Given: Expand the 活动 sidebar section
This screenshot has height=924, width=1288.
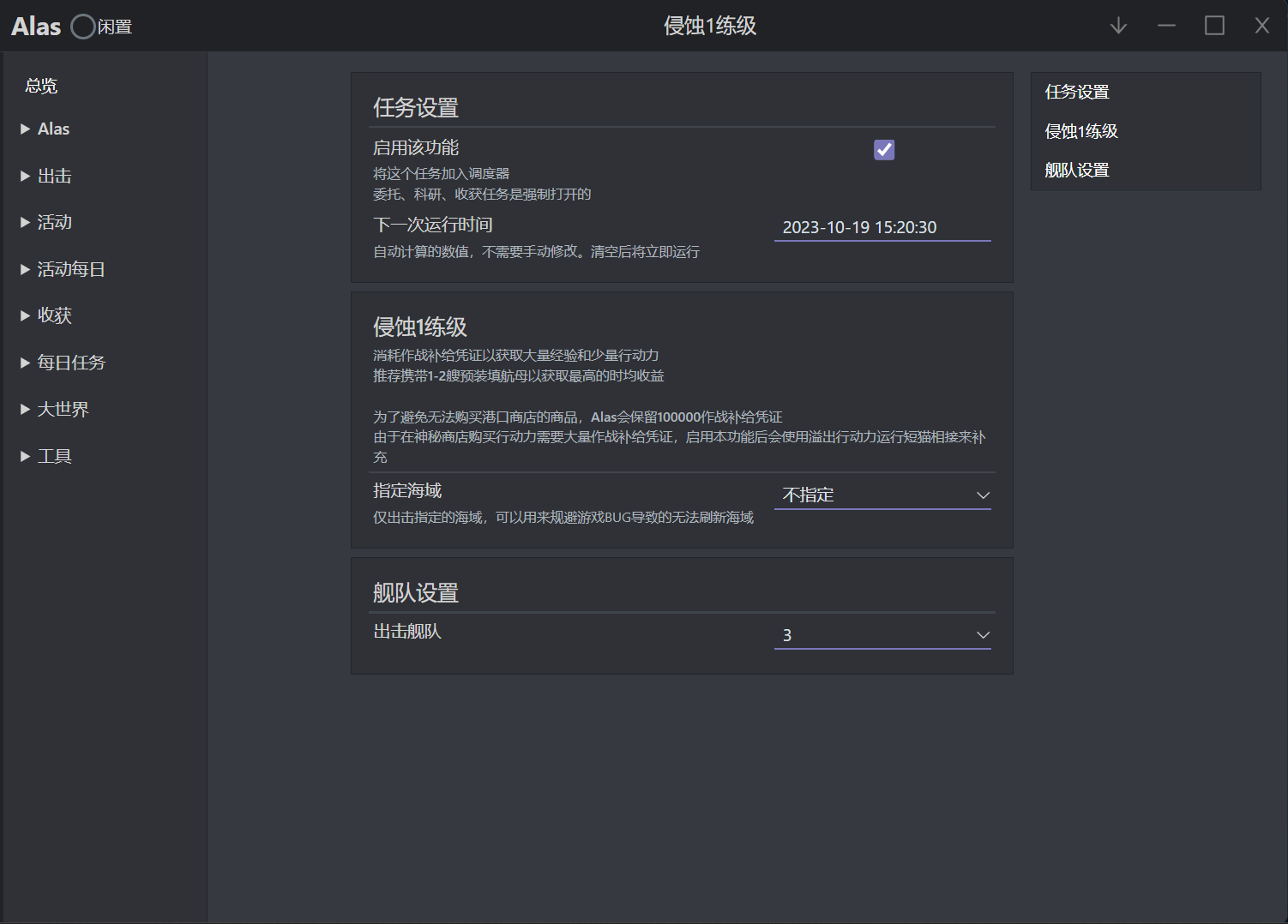Looking at the screenshot, I should tap(54, 221).
